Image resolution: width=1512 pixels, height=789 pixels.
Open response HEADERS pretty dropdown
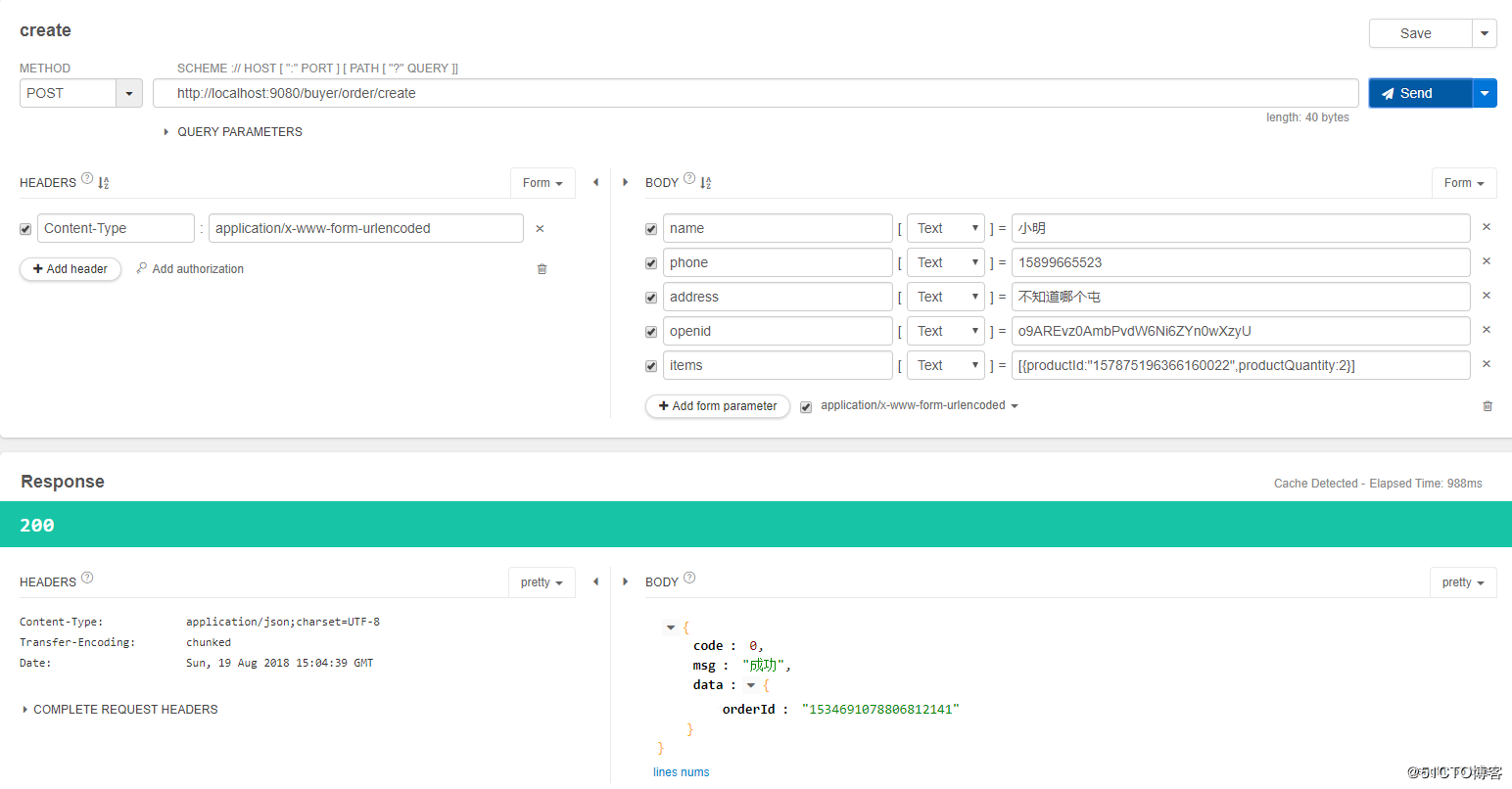click(x=542, y=582)
